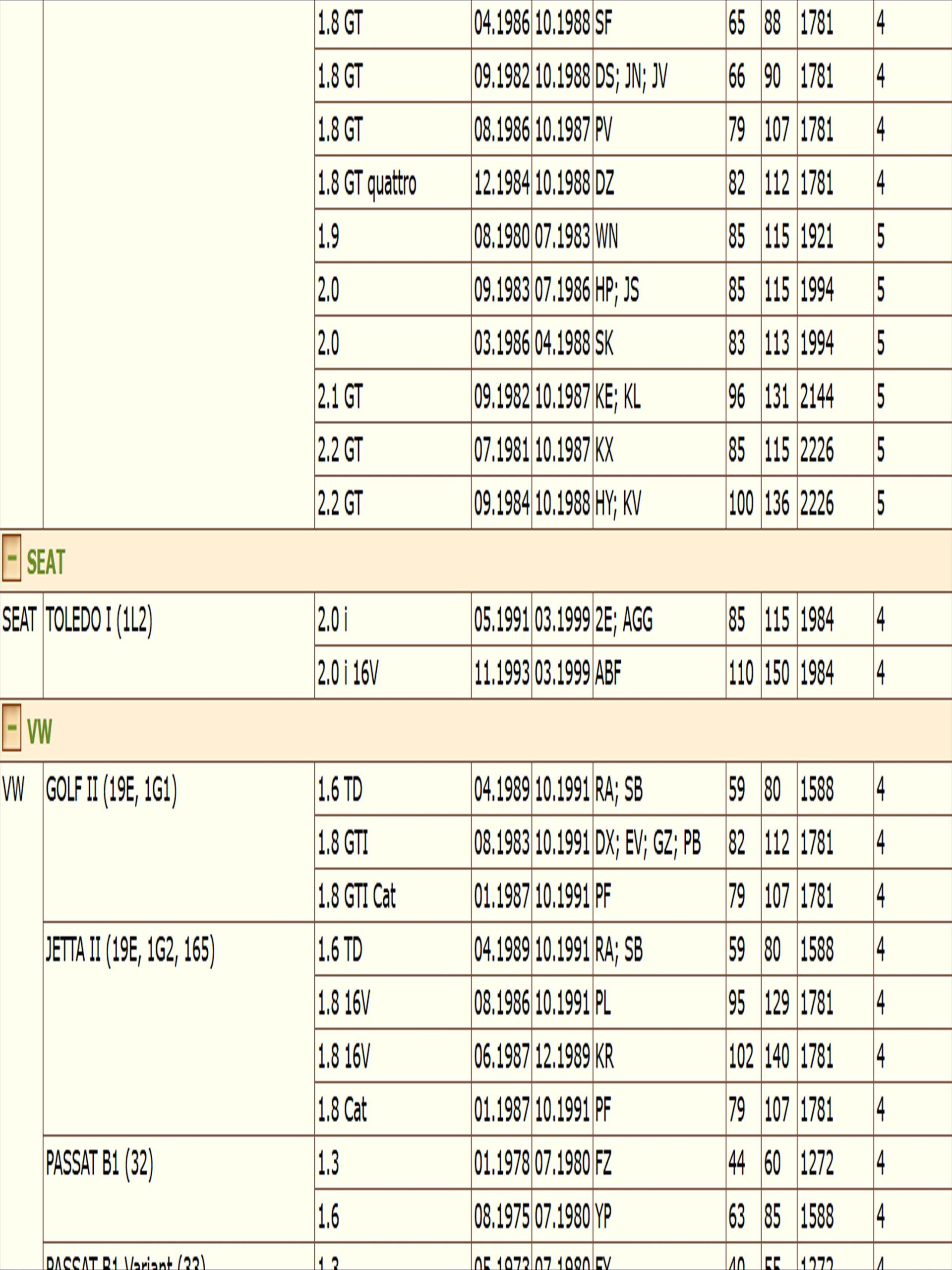Viewport: 952px width, 1270px height.
Task: Click the 2.1 GT variant cell
Action: 393,396
